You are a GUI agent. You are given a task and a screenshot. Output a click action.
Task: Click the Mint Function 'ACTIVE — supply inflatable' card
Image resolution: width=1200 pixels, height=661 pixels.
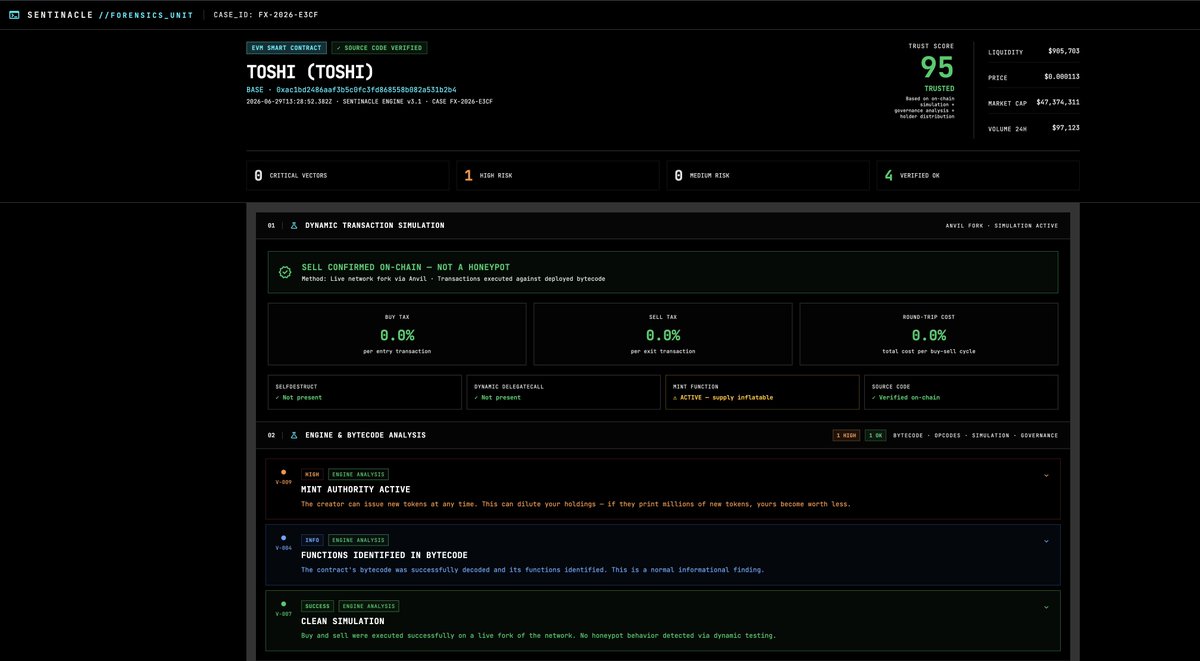762,392
